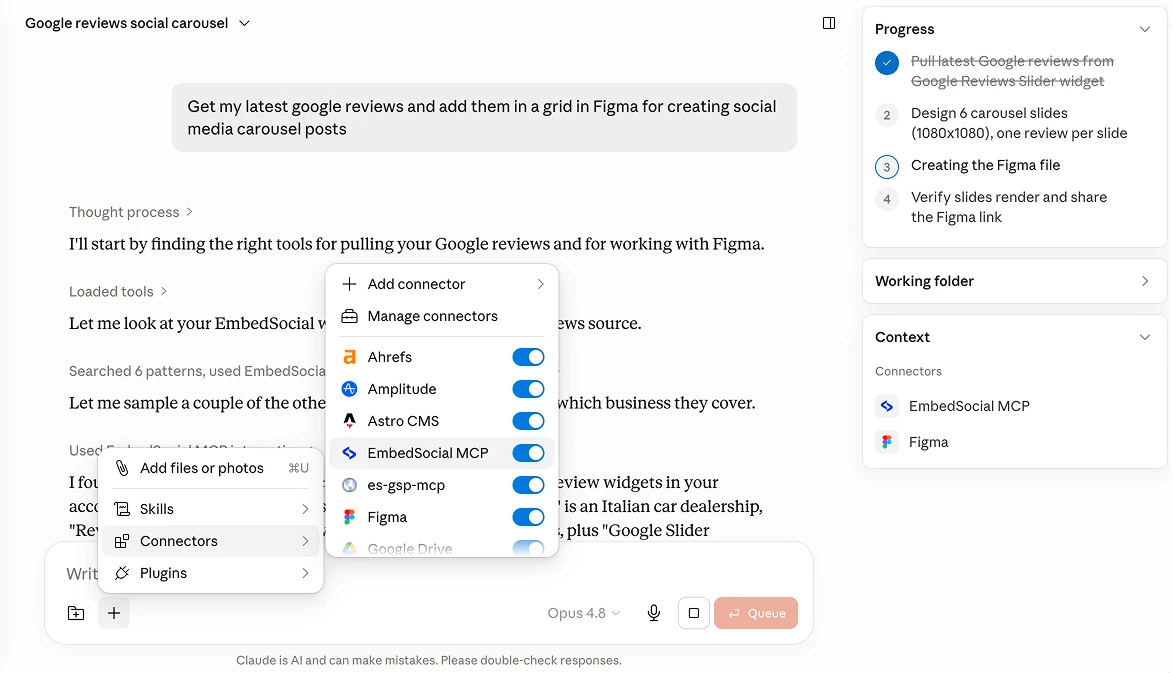
Task: Expand the Working folder panel
Action: (x=1145, y=281)
